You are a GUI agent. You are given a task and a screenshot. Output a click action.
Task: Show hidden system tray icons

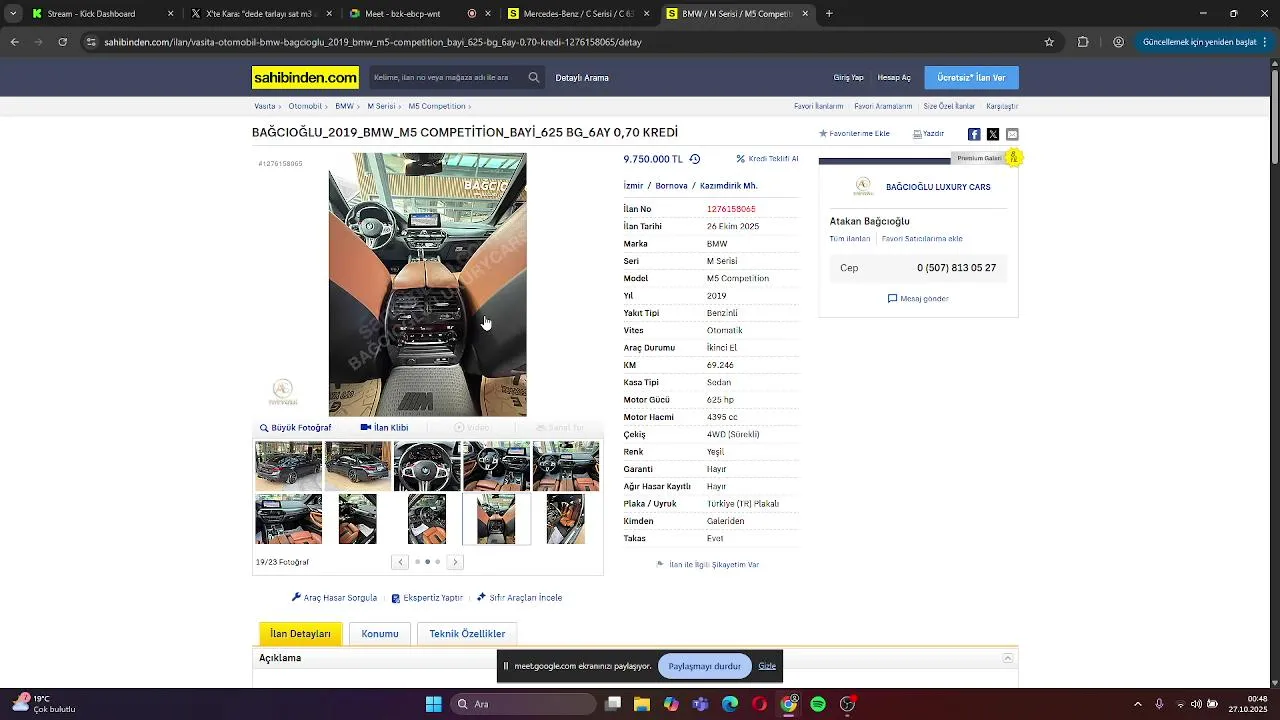pos(1137,704)
